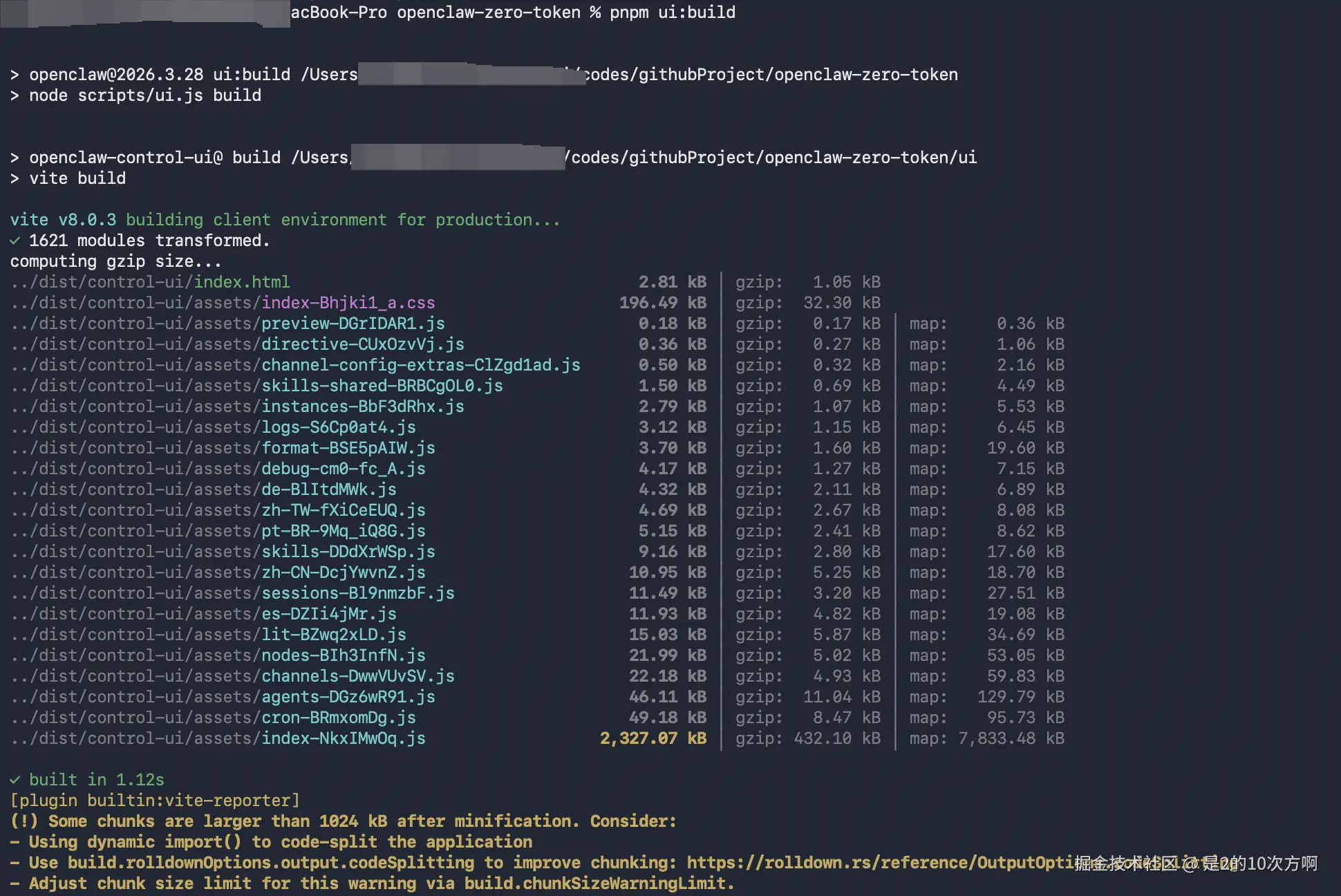Click file name sessions-Bl9nmzbF.js

(x=358, y=593)
